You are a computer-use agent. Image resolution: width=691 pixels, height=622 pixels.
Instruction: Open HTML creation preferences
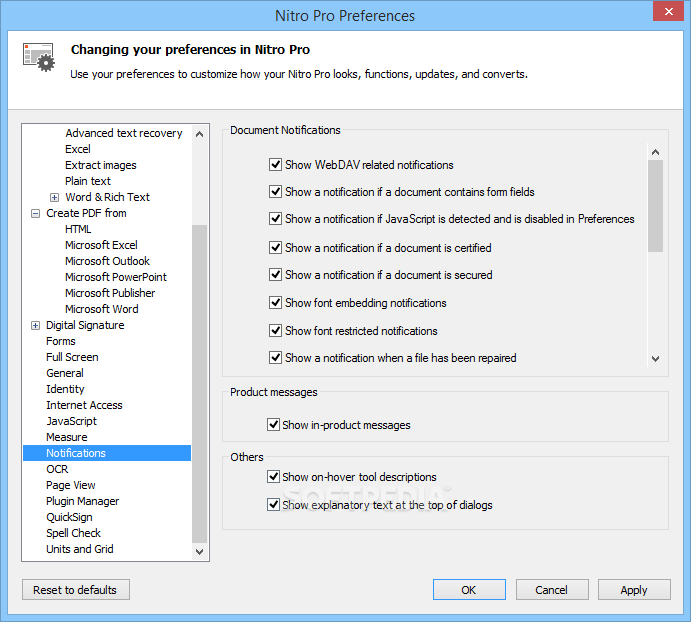(78, 229)
